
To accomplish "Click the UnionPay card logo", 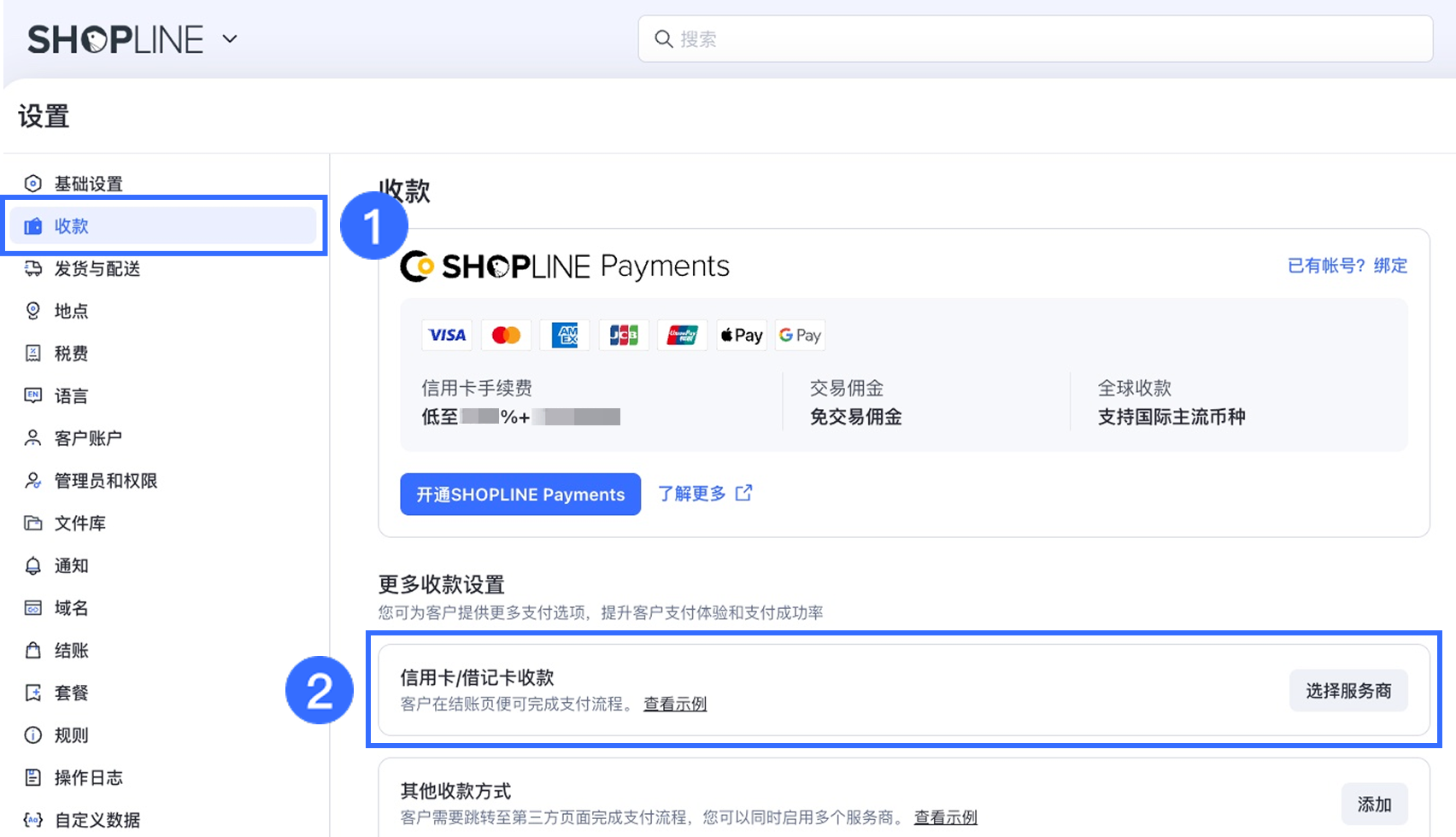I will point(683,335).
